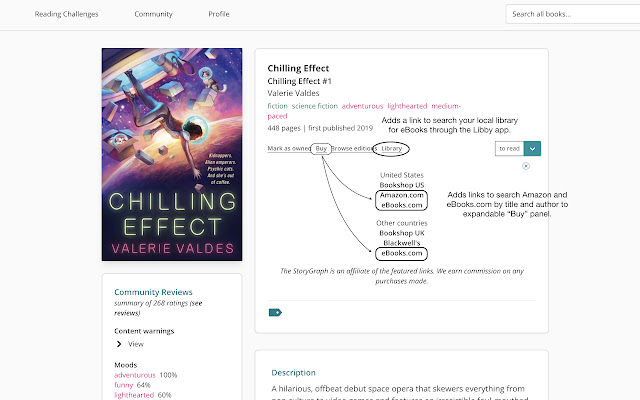Expand the content warnings View chevron
The image size is (640, 400).
[x=120, y=344]
